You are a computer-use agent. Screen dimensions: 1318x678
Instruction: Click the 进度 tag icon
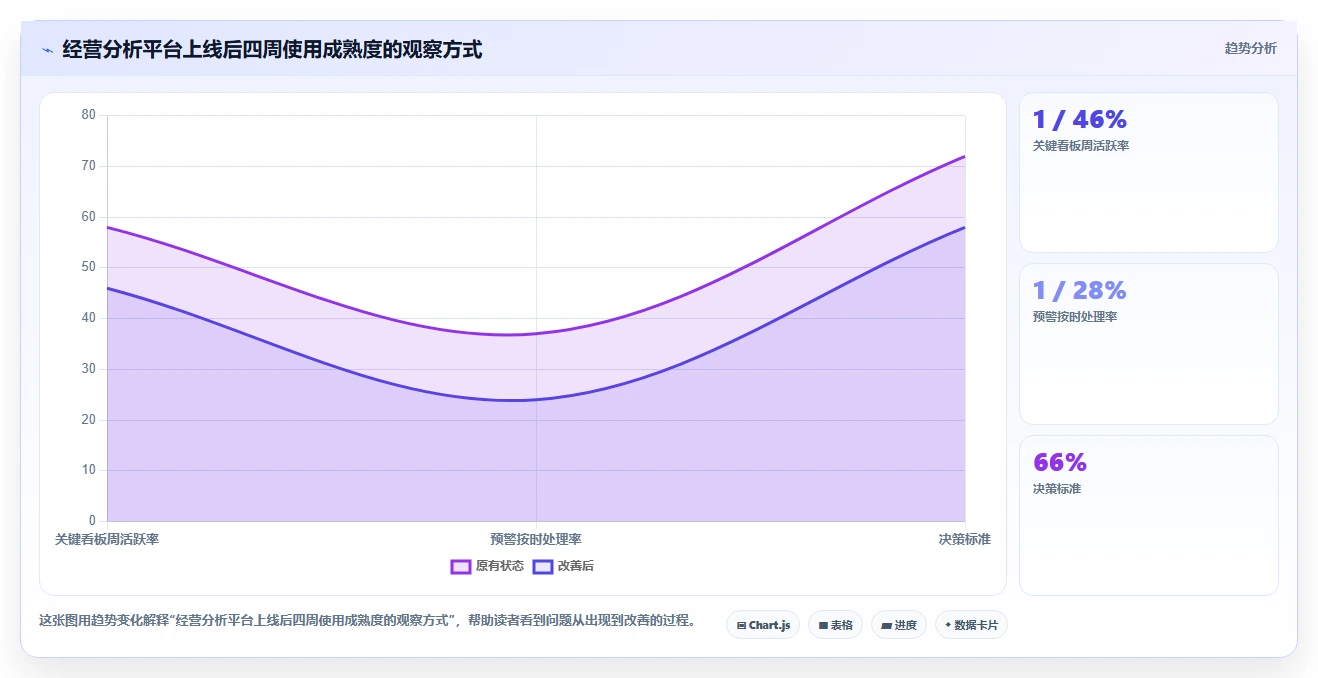pos(887,626)
